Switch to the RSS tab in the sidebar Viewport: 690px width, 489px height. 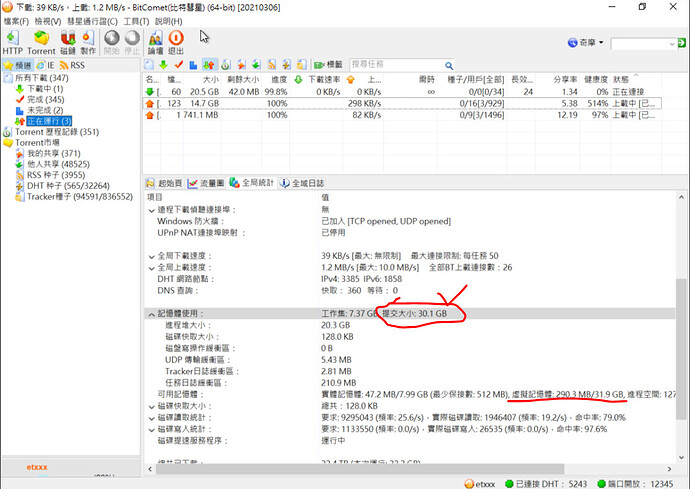pyautogui.click(x=72, y=65)
